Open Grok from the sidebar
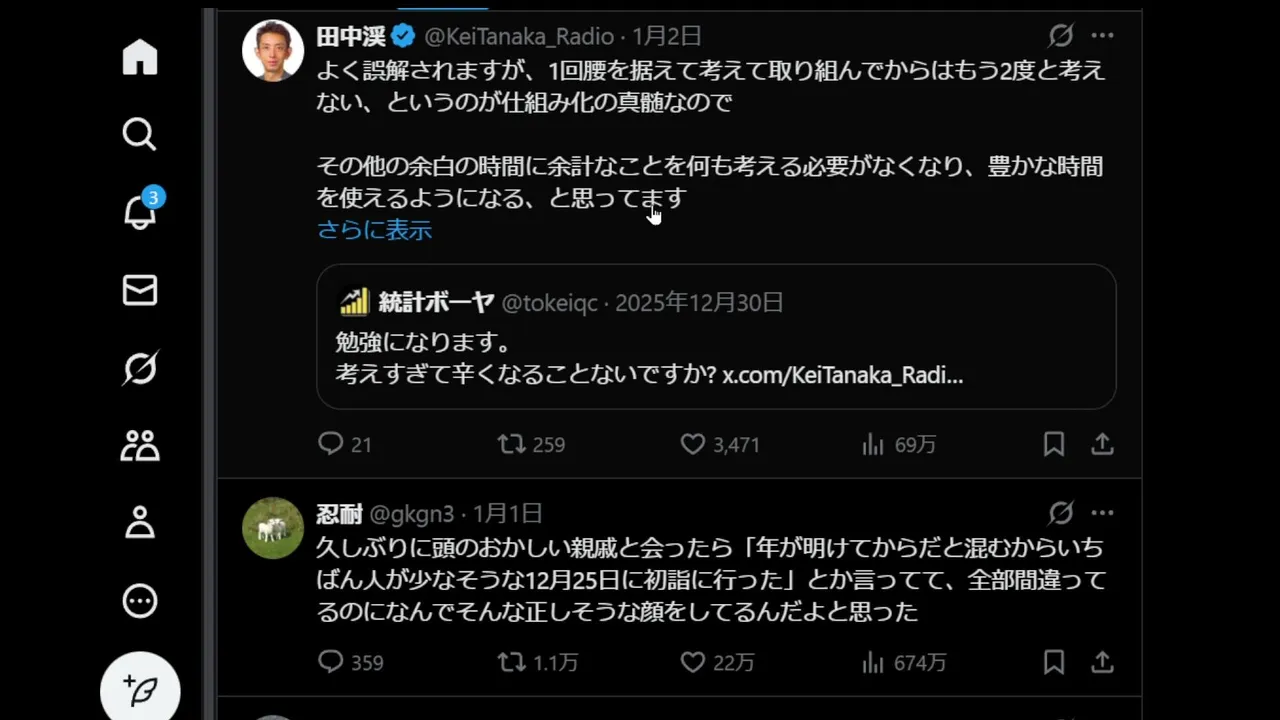Image resolution: width=1280 pixels, height=720 pixels. [140, 368]
